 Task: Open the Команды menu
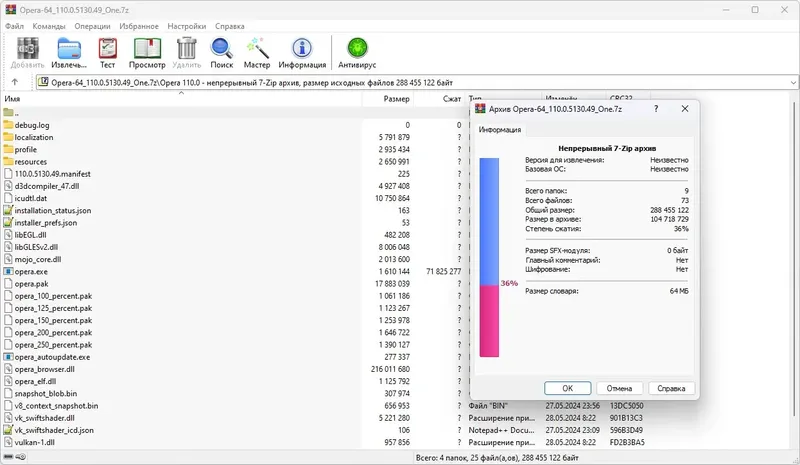49,26
